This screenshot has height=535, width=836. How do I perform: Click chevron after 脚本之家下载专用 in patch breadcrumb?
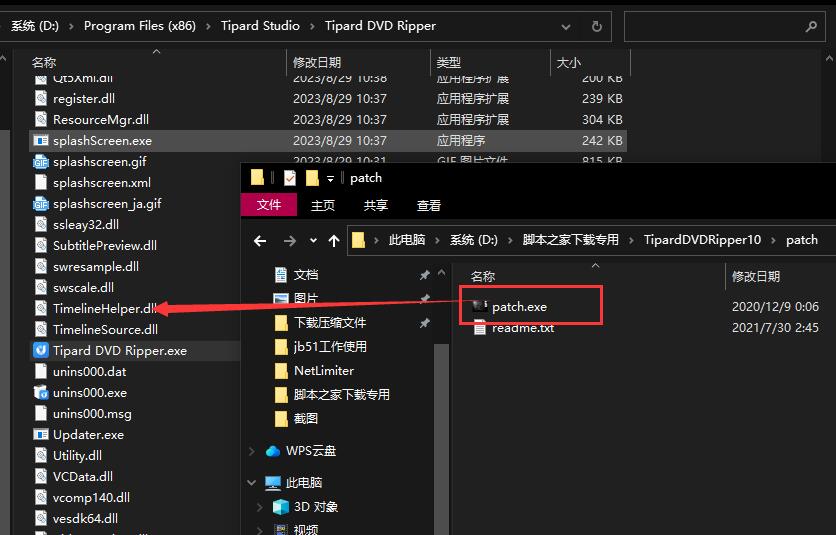coord(631,241)
